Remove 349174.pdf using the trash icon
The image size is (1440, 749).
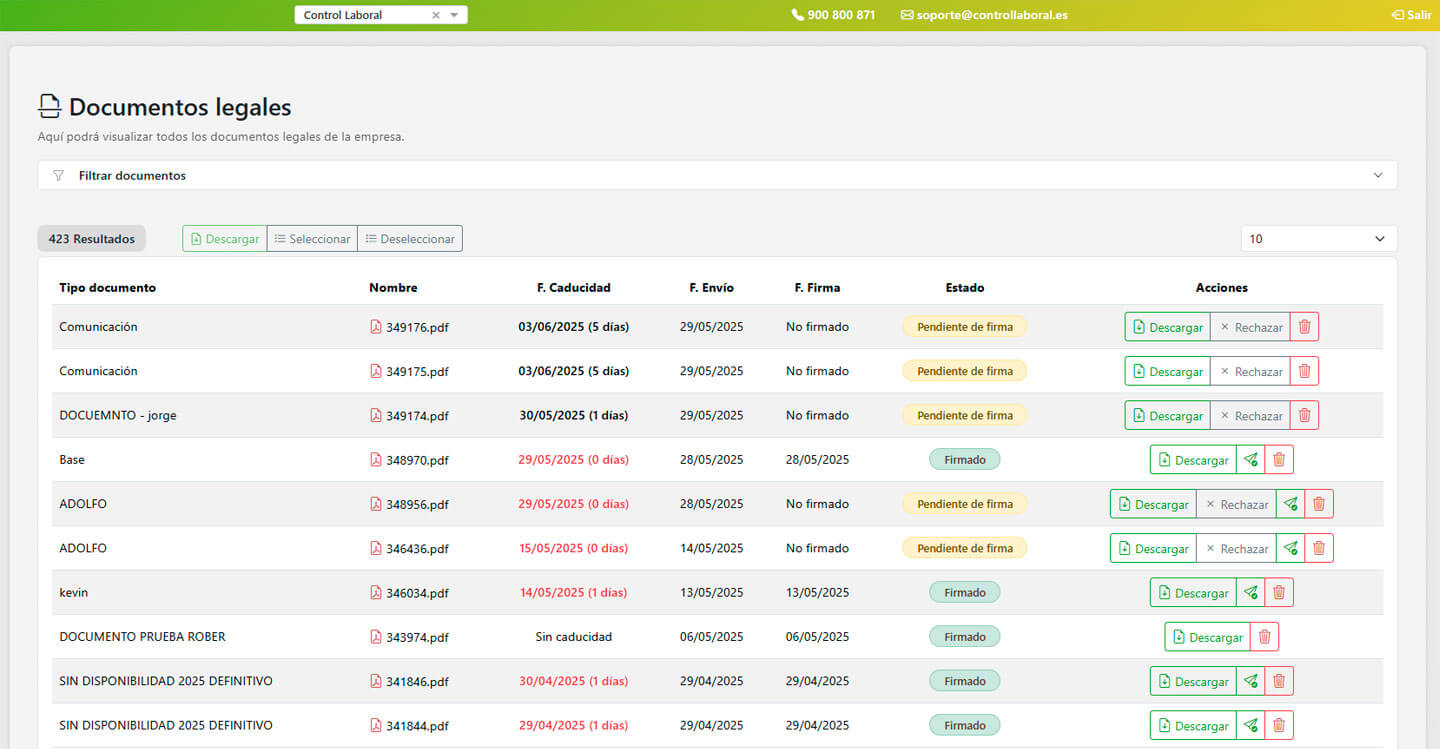pos(1304,415)
